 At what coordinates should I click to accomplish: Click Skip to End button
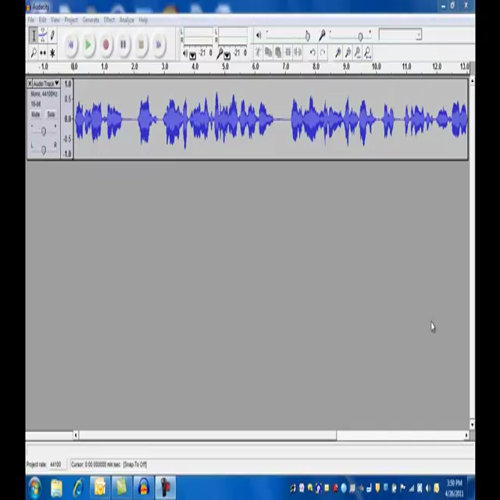coord(159,44)
